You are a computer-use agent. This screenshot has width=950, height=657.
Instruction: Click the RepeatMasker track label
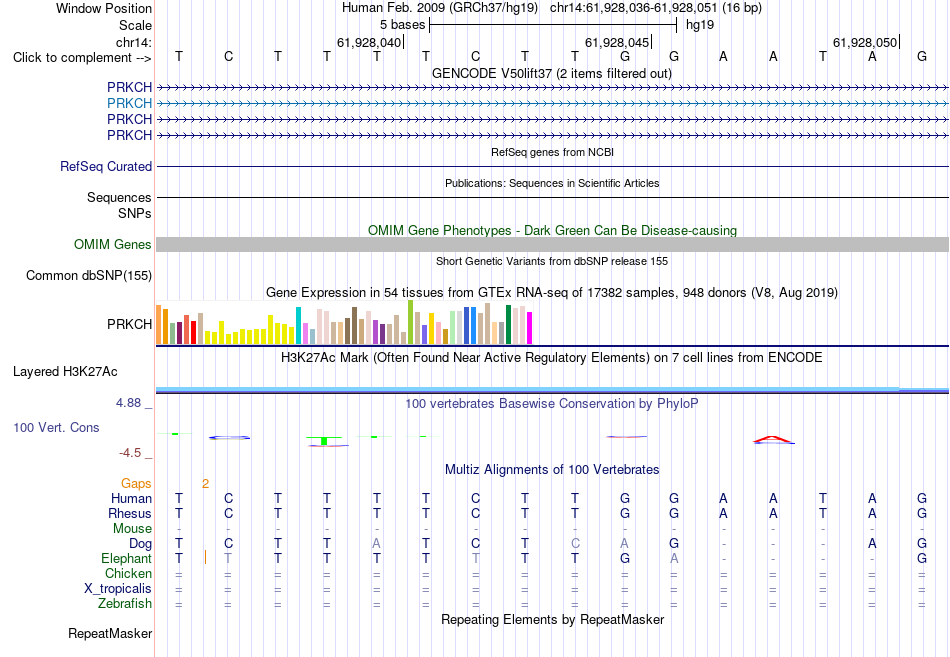[x=110, y=633]
